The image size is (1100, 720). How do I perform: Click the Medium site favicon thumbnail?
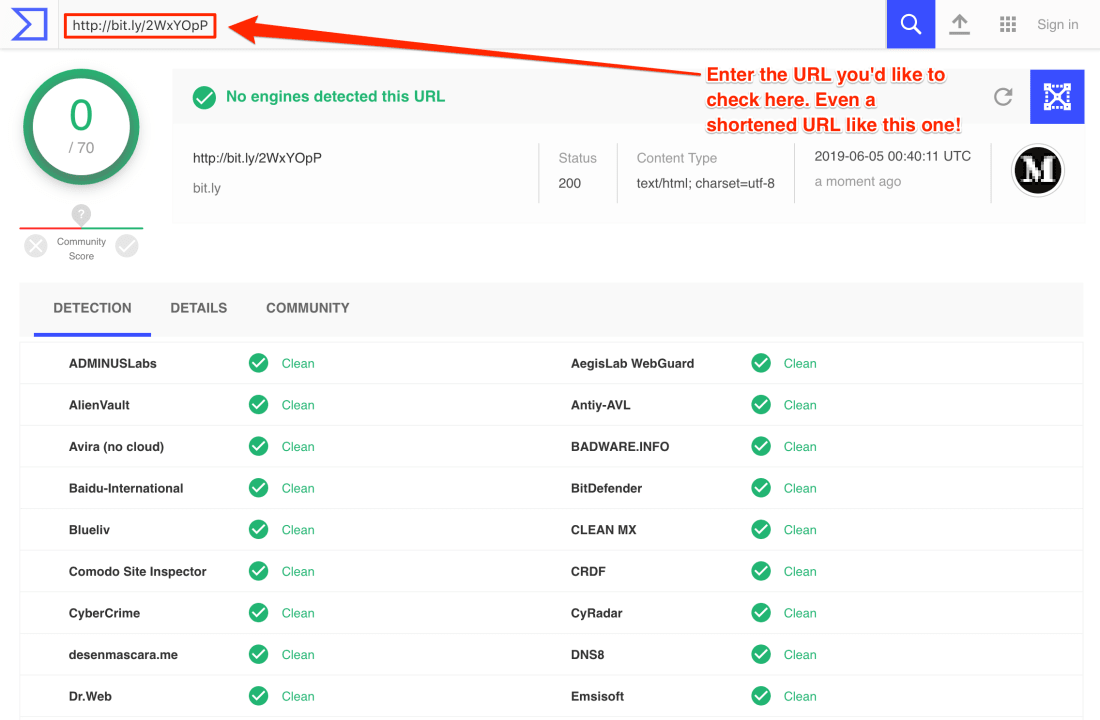point(1038,170)
